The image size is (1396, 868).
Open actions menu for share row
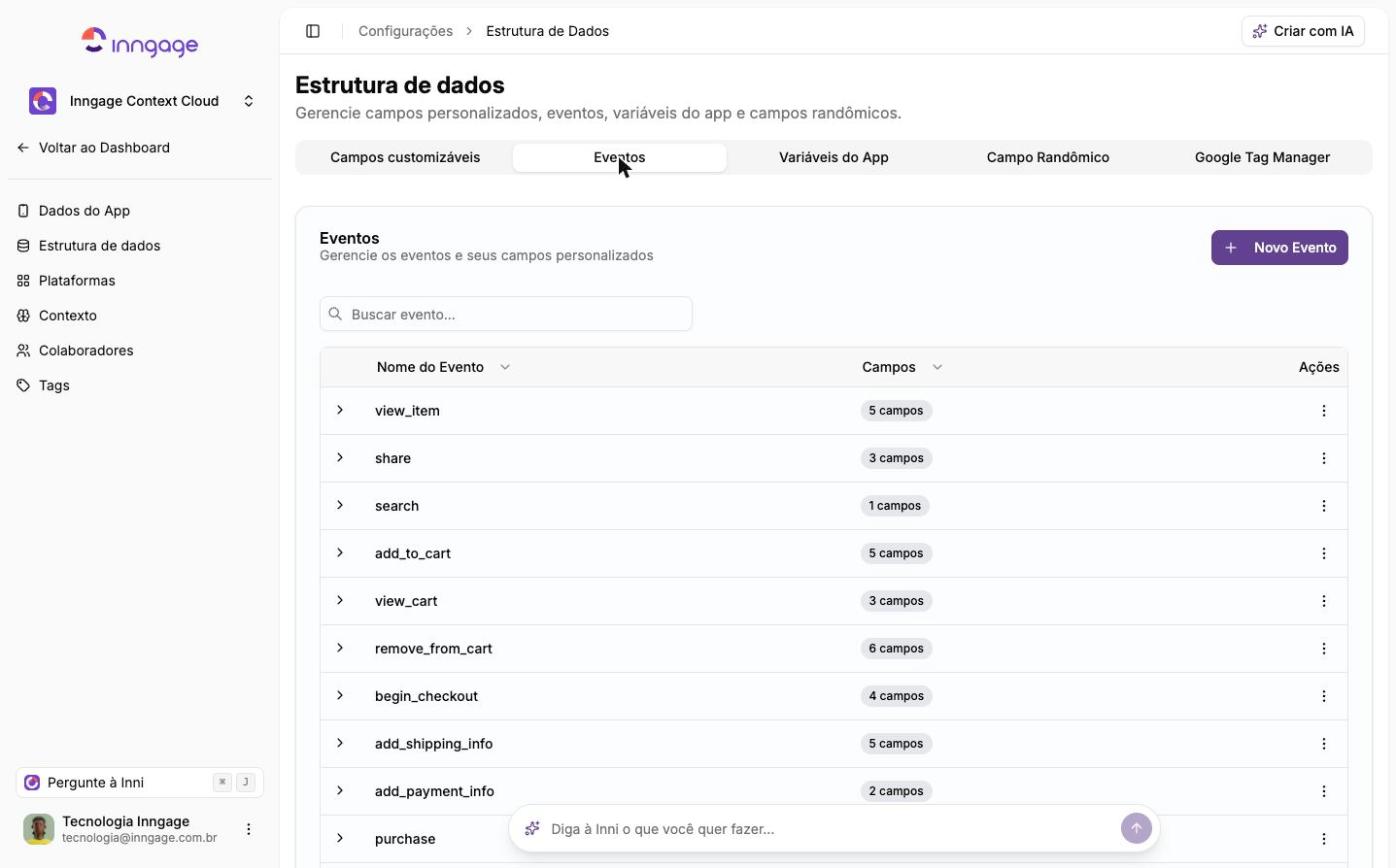coord(1324,458)
